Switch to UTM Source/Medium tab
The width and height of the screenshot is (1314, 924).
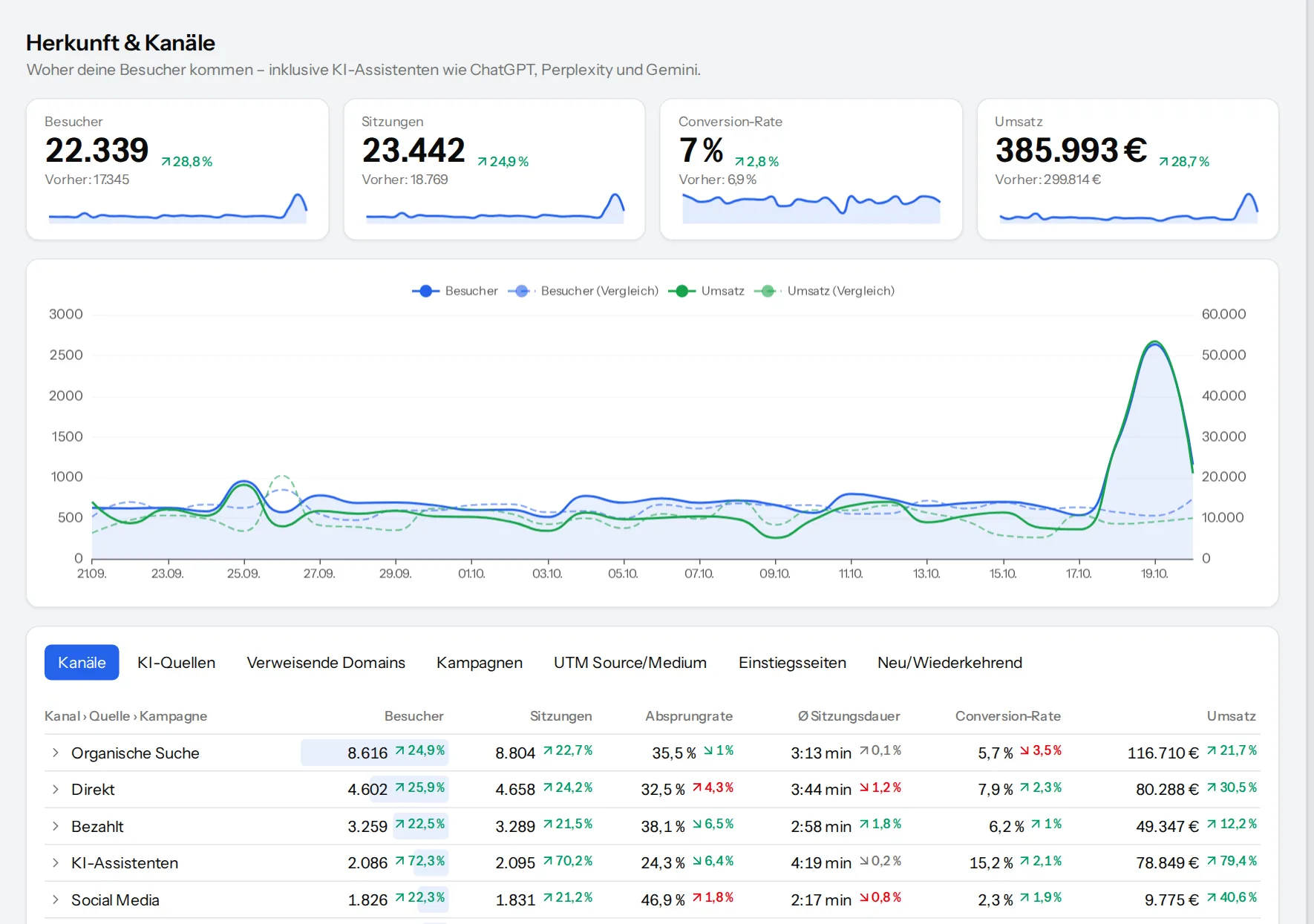click(630, 662)
